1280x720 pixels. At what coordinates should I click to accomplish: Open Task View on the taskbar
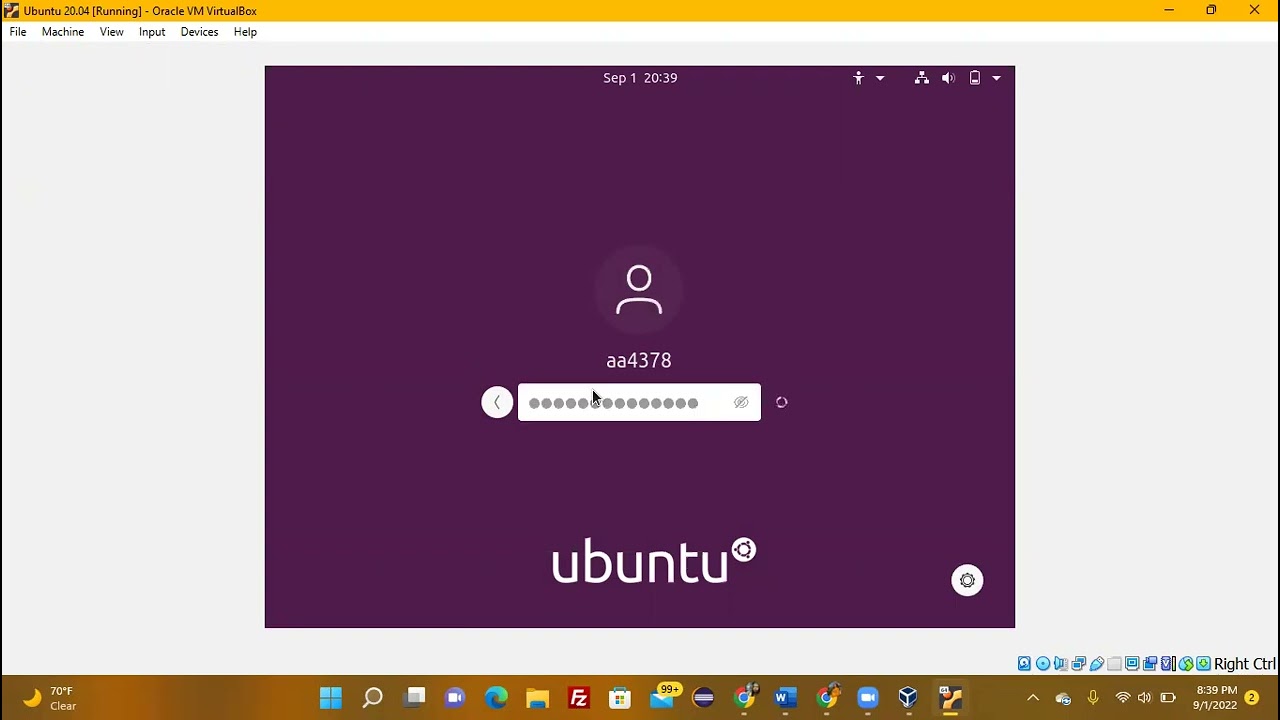414,697
